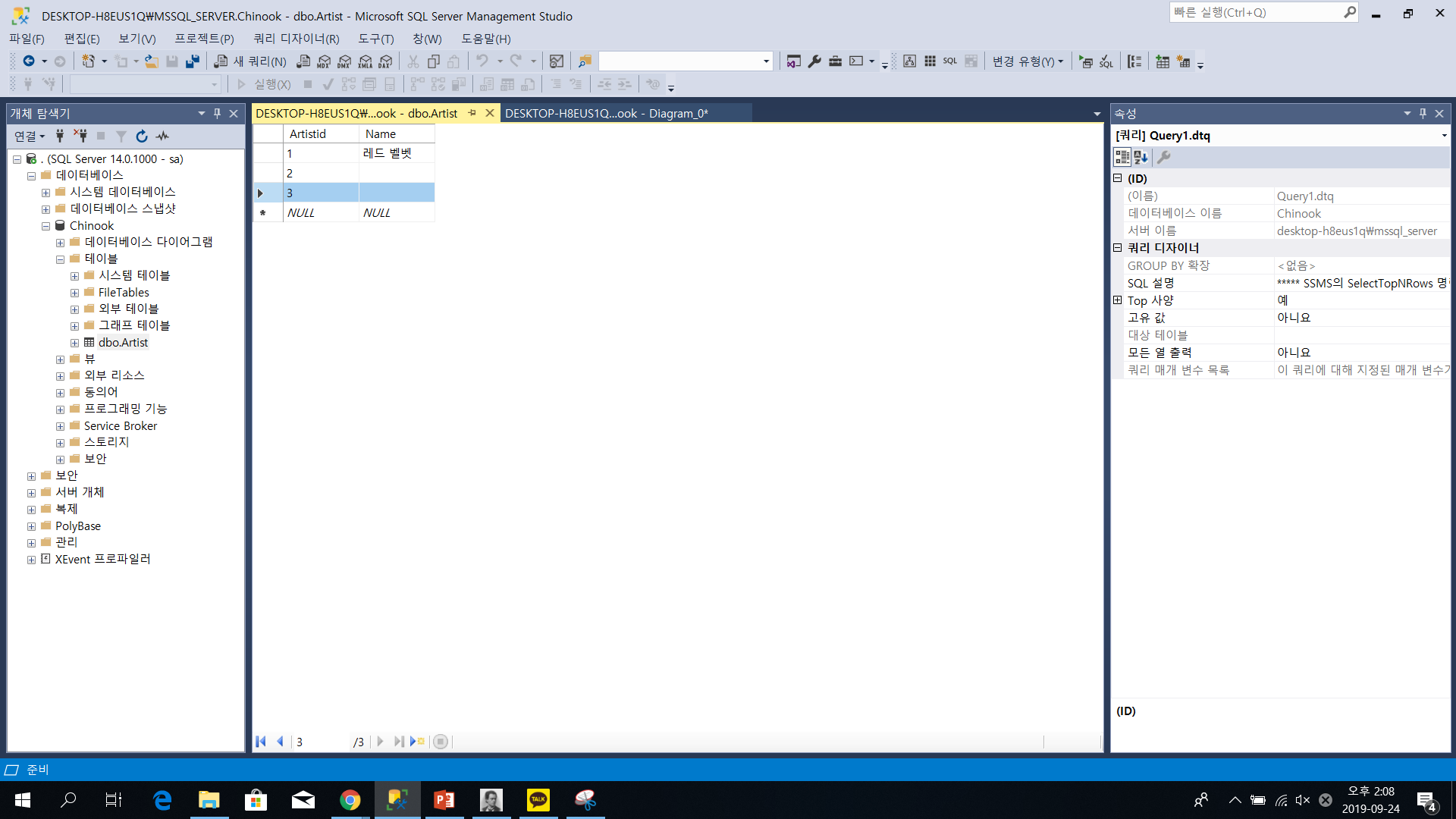Click the categorized view icon in Properties

pos(1122,157)
